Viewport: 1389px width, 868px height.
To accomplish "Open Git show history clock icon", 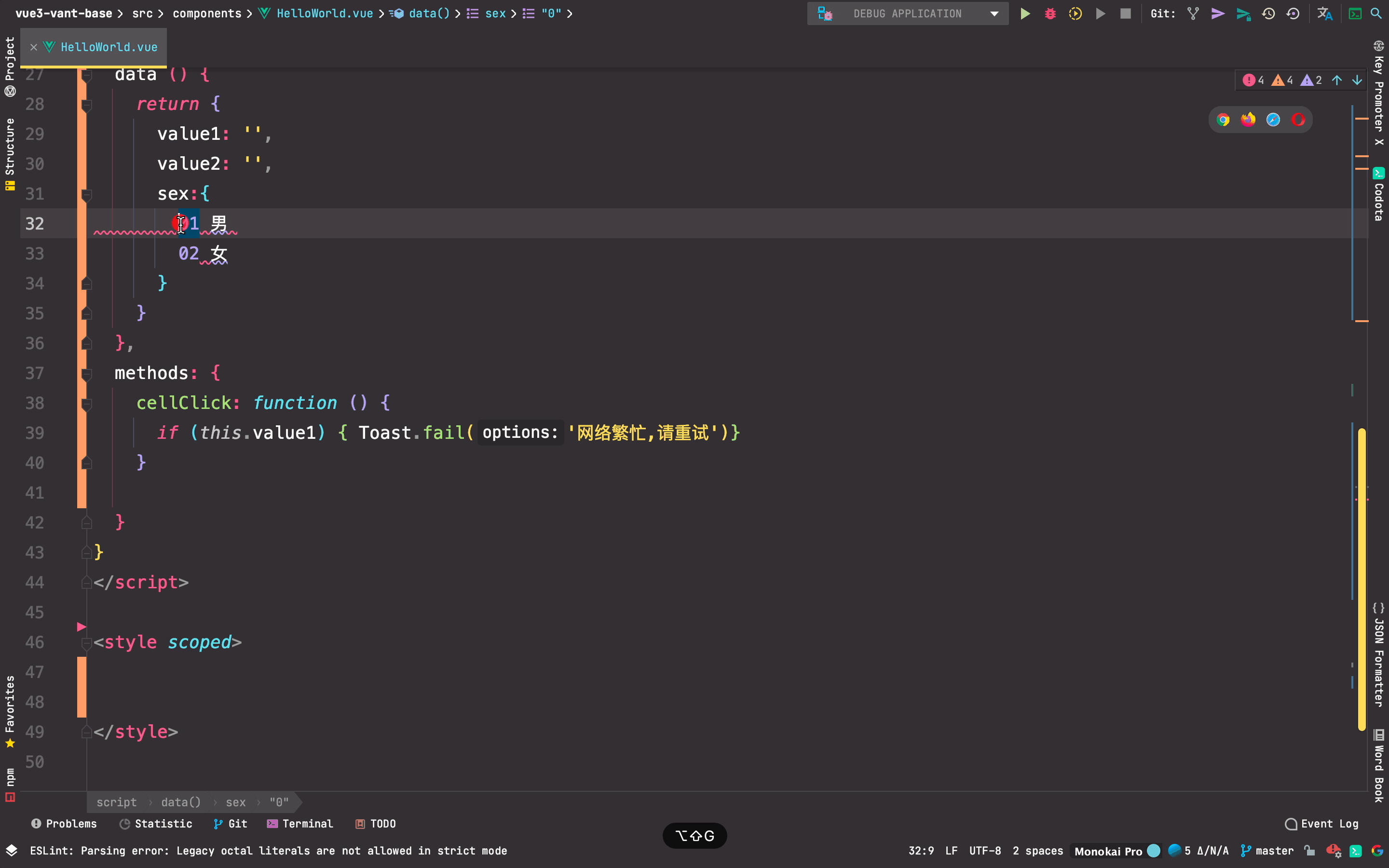I will click(x=1268, y=14).
